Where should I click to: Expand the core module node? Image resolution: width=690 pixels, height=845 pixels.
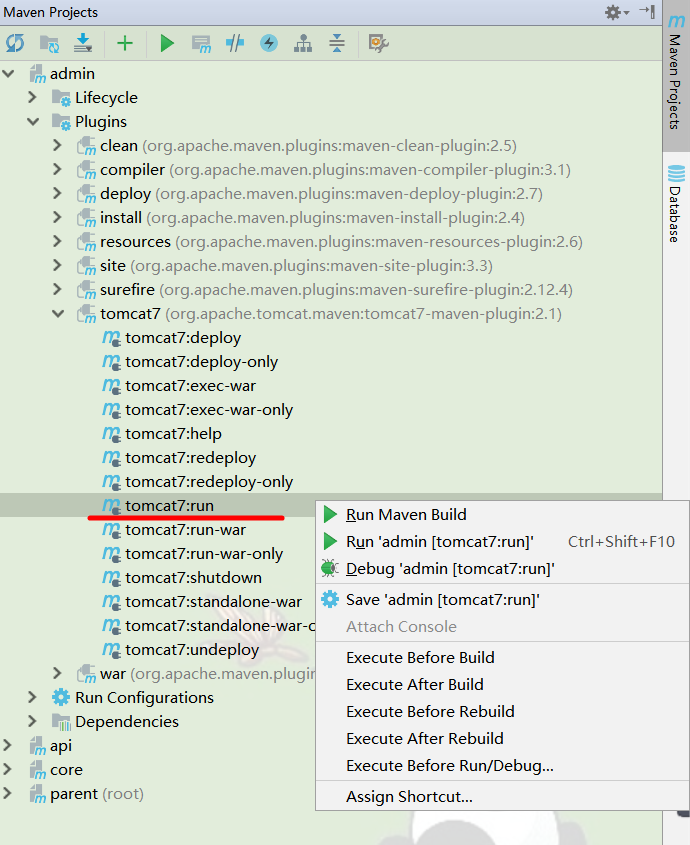pyautogui.click(x=8, y=770)
